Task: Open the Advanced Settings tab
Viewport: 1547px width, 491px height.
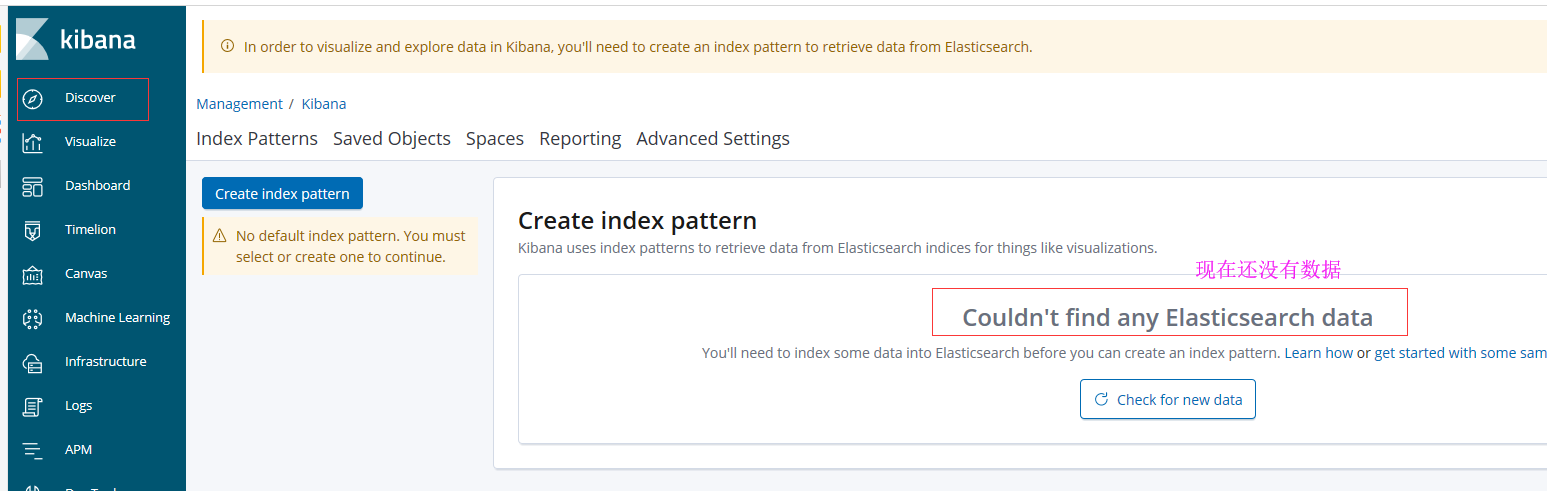Action: [713, 139]
